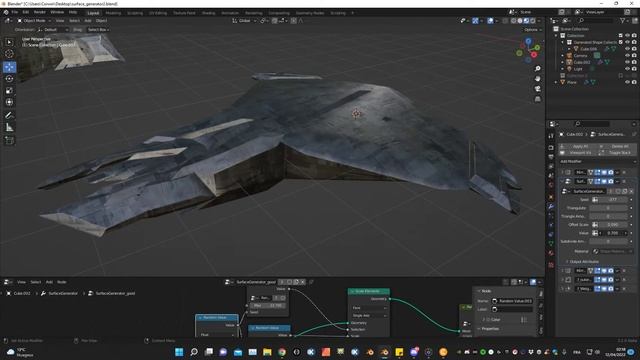The height and width of the screenshot is (360, 640).
Task: Toggle the camera view icon in the viewport
Action: 538,89
